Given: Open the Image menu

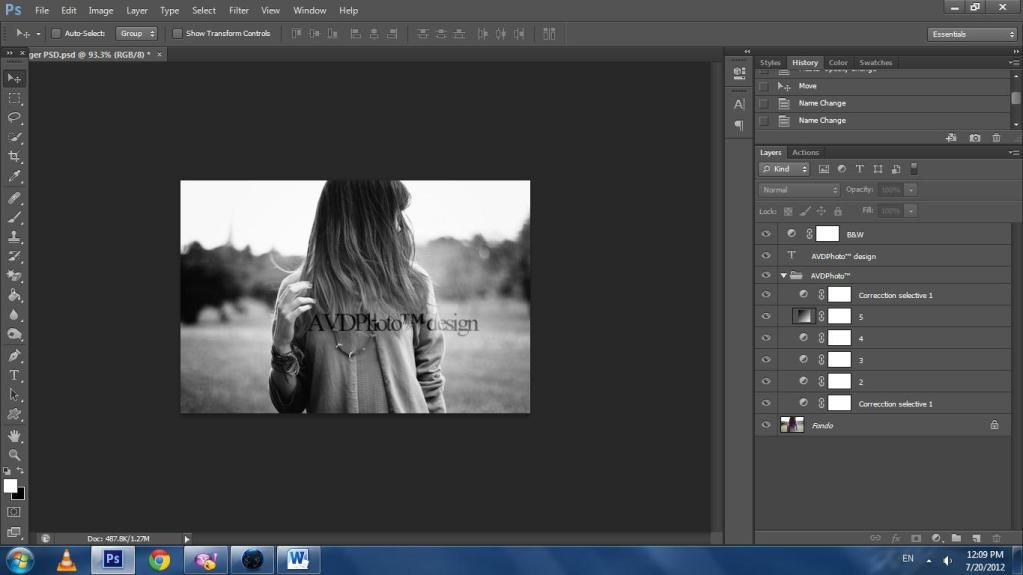Looking at the screenshot, I should tap(100, 10).
